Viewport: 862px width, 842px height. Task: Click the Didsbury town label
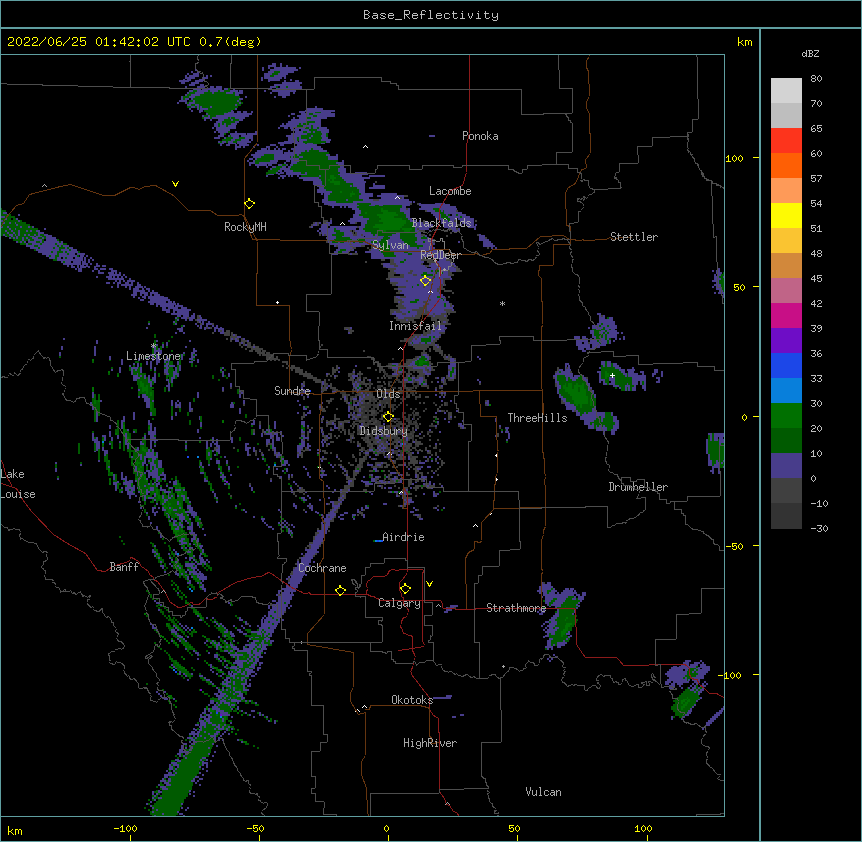coord(383,431)
